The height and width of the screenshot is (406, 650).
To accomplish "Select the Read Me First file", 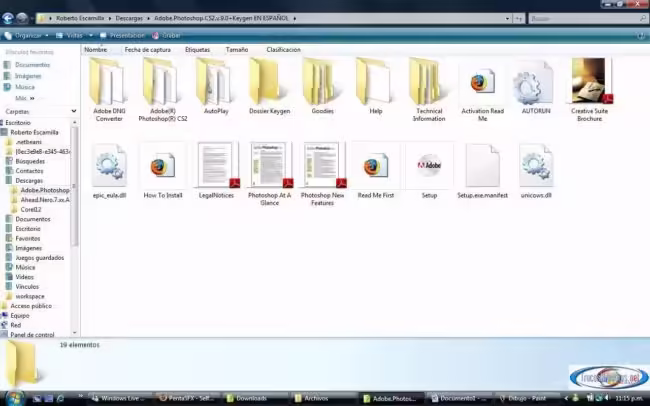I will coord(376,171).
